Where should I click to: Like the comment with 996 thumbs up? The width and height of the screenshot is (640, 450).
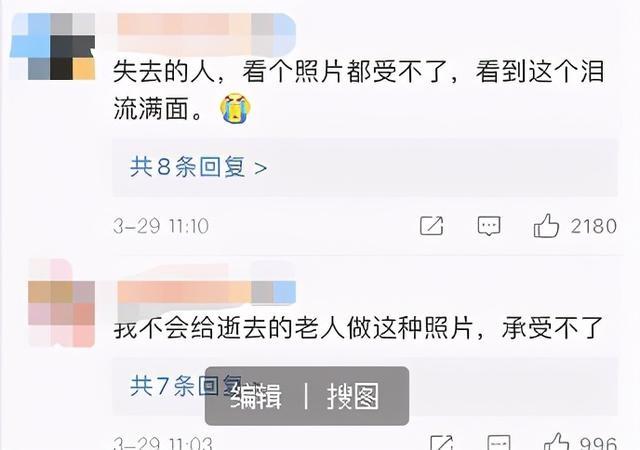(556, 441)
